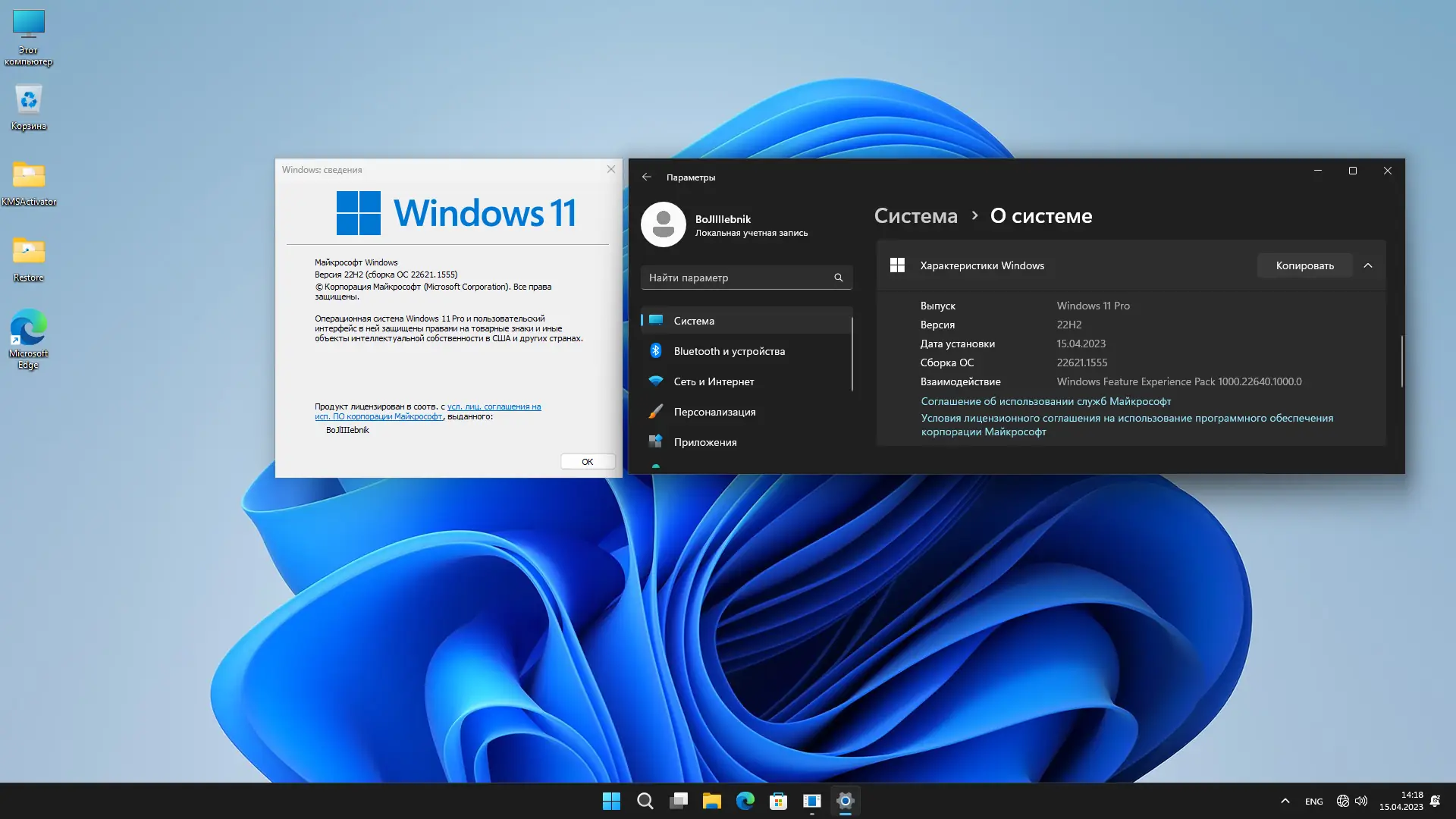Viewport: 1456px width, 819px height.
Task: Open the Bluetooth и устройства section
Action: 729,351
